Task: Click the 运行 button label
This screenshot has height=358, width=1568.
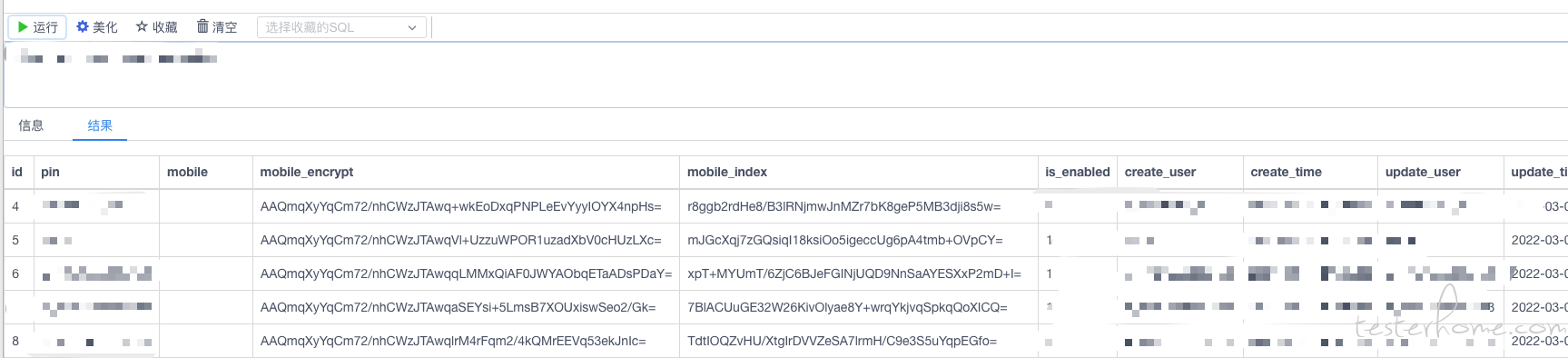Action: (x=45, y=27)
